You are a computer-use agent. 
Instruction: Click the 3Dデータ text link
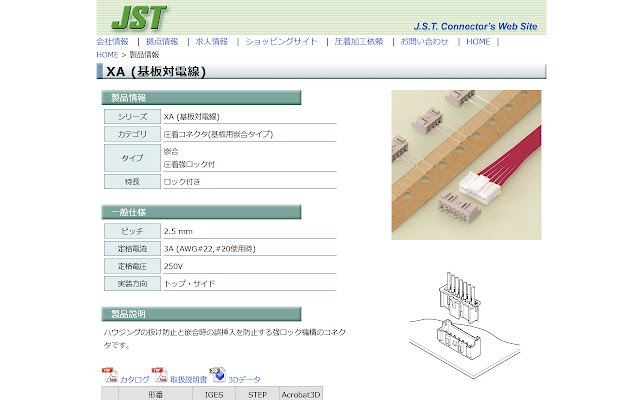coord(244,380)
